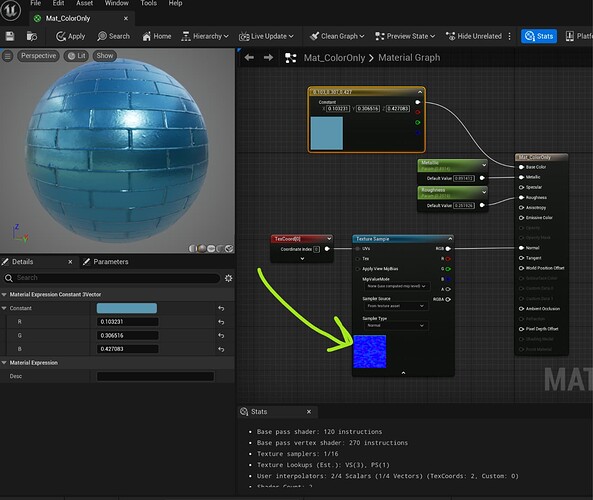Click the RGBA output pin on Texture Sample
Screen dimensions: 593x500
pos(448,300)
